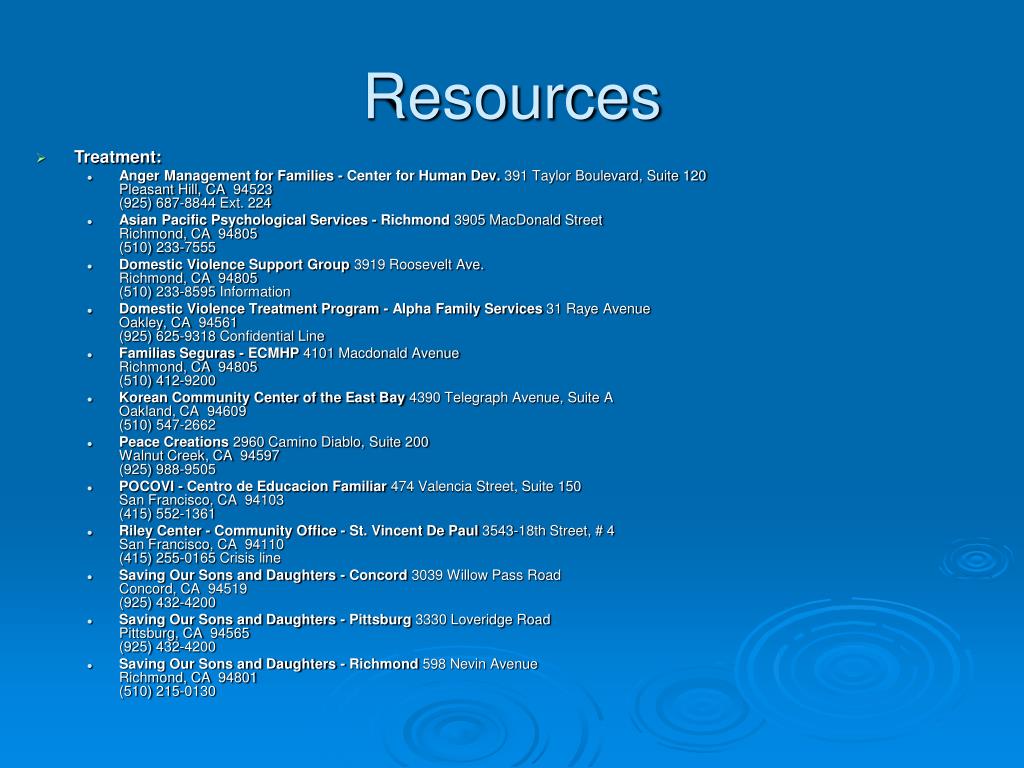Select 'Anger Management for Families - Center for Human Dev.'

click(x=310, y=176)
